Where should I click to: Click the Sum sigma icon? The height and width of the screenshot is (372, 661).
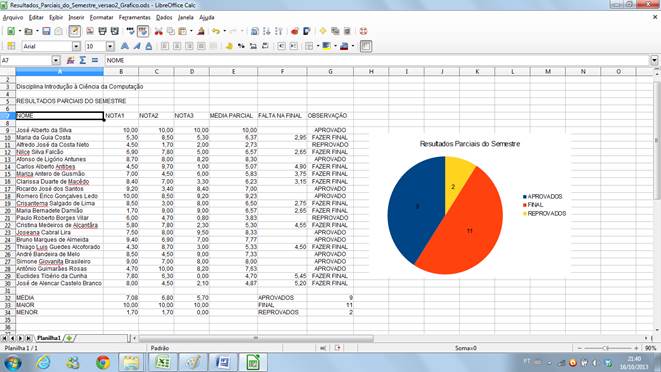[83, 60]
